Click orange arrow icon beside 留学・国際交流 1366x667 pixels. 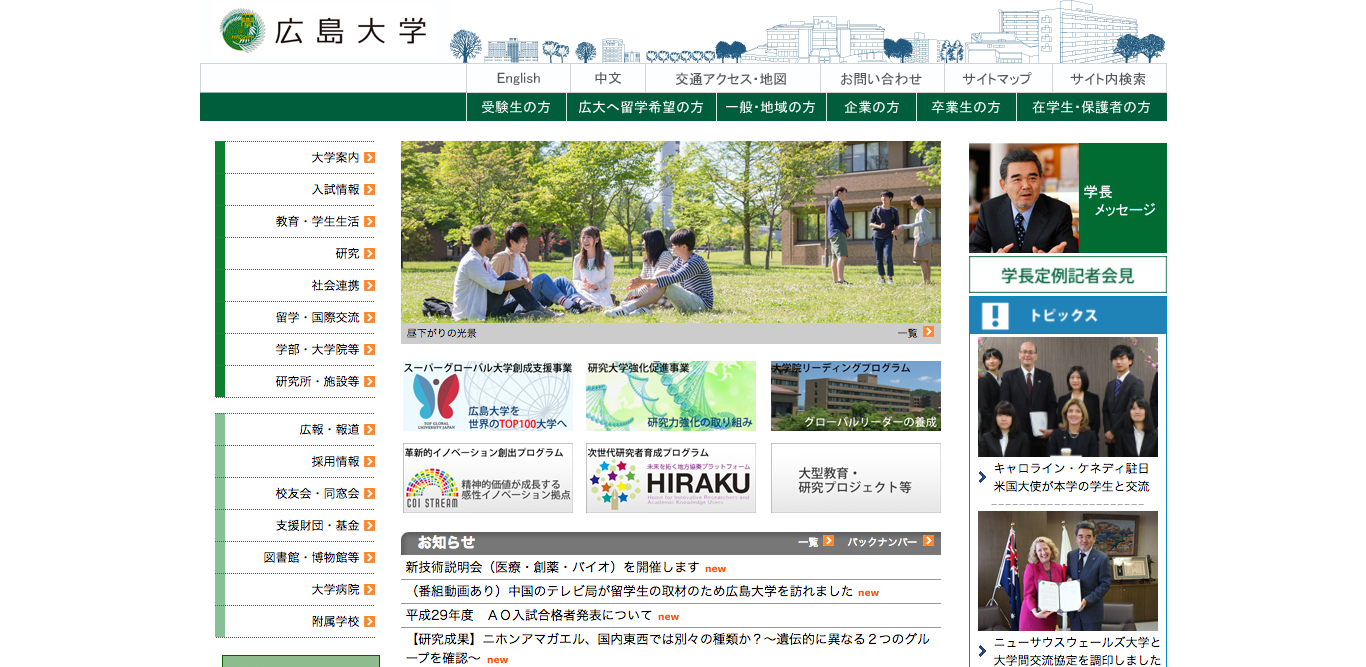370,318
